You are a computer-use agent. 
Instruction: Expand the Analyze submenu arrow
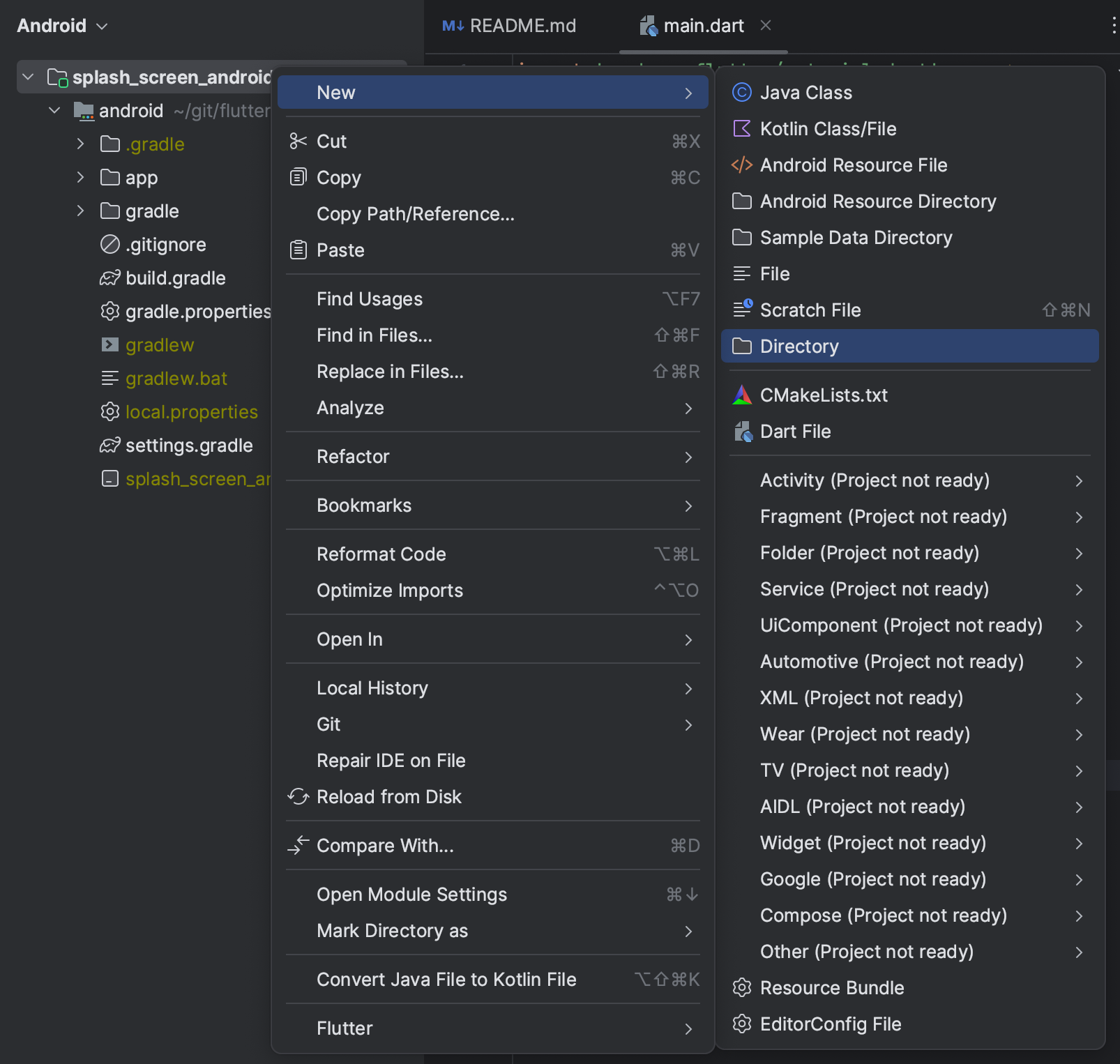688,408
